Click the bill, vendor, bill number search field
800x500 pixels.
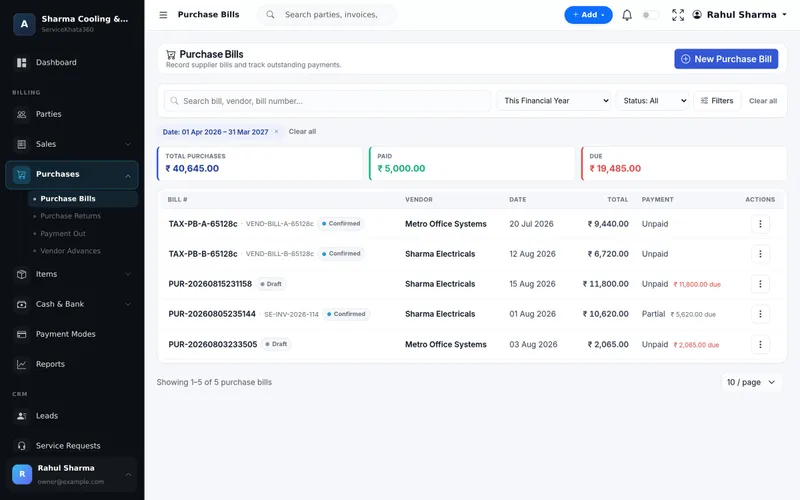[328, 101]
